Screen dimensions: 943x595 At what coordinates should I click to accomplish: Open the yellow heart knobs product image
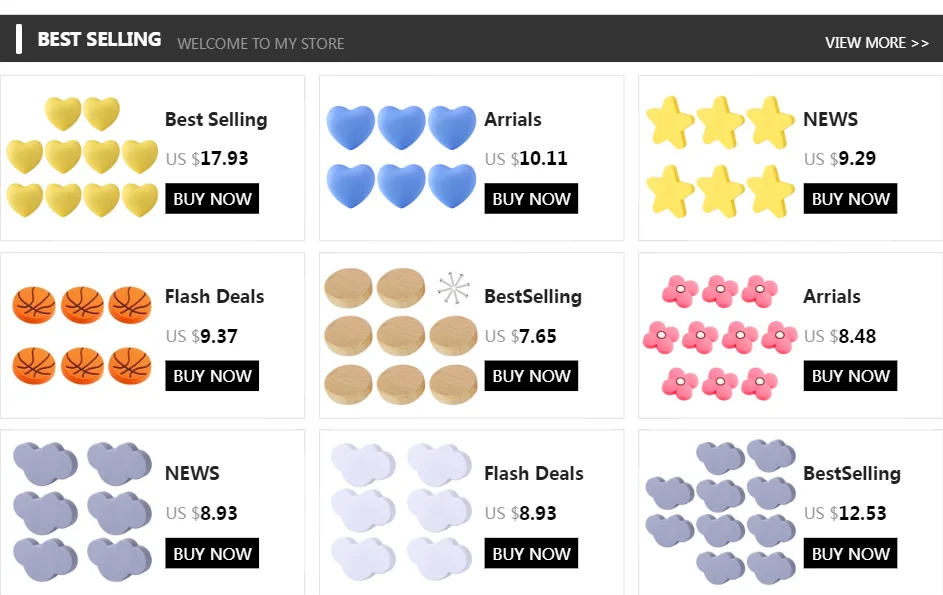82,157
